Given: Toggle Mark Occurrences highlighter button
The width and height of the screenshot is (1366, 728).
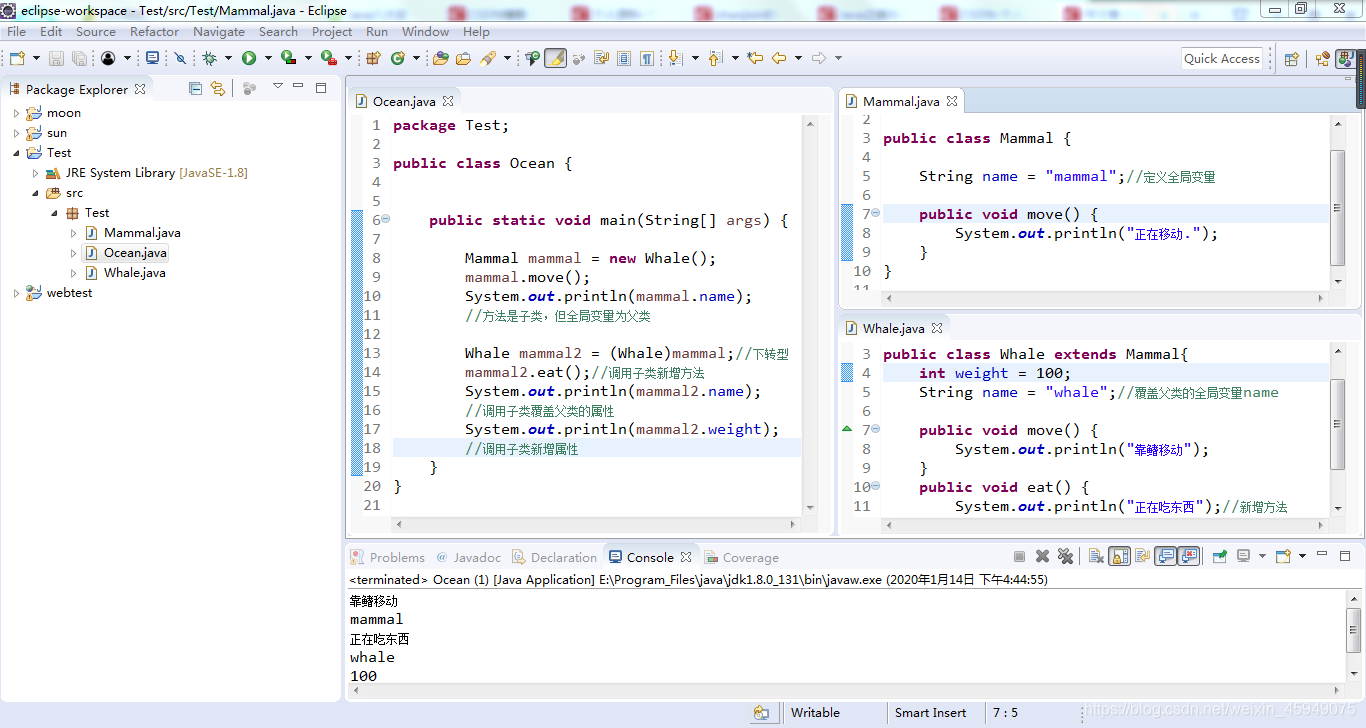Looking at the screenshot, I should (x=553, y=58).
